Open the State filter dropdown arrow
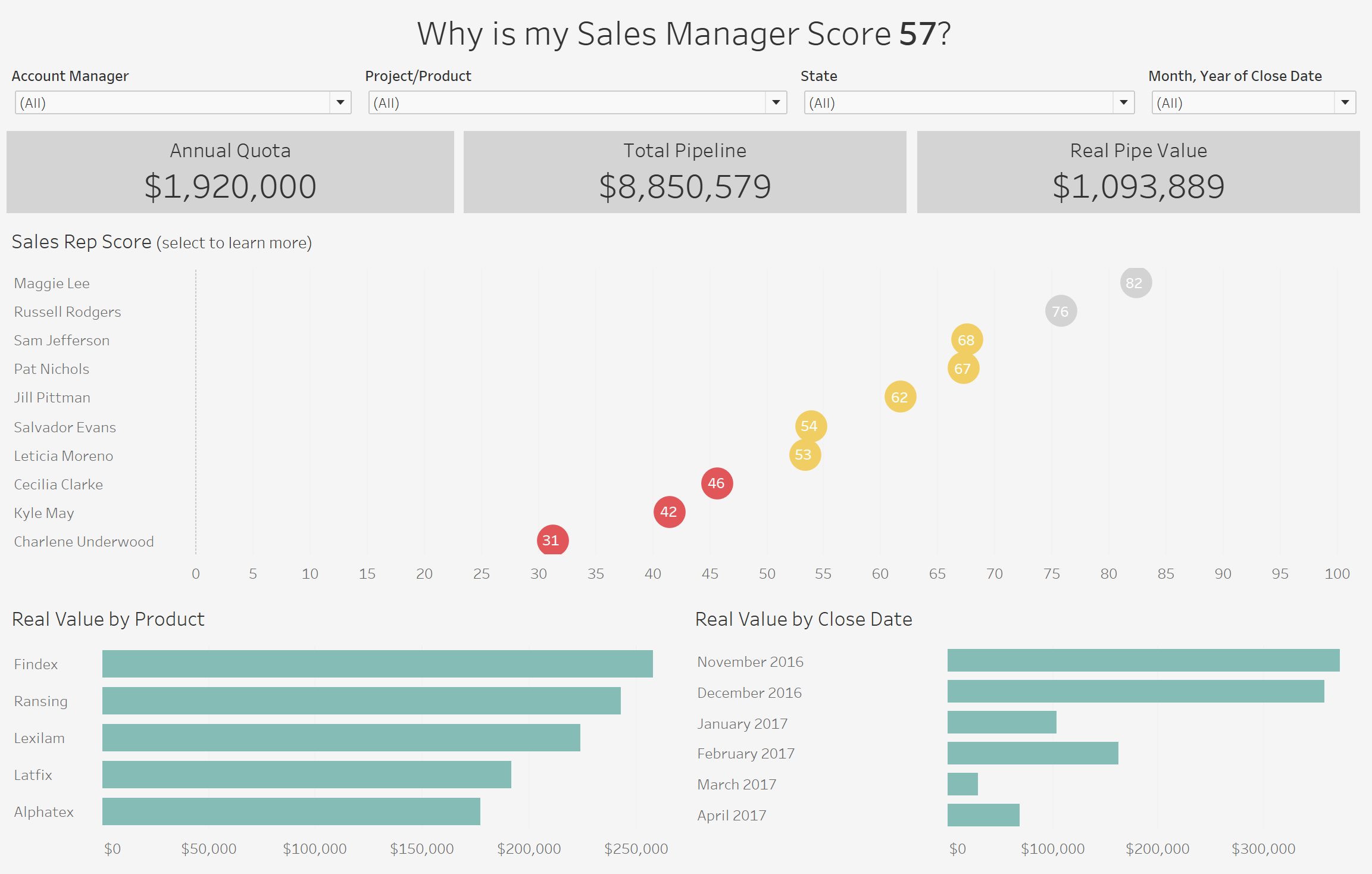1372x874 pixels. pos(1123,102)
